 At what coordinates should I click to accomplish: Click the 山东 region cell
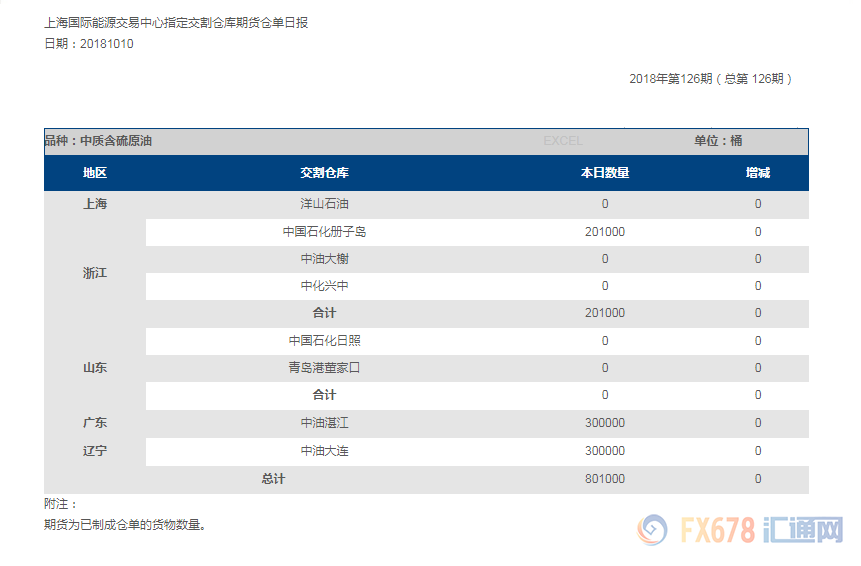pyautogui.click(x=95, y=368)
